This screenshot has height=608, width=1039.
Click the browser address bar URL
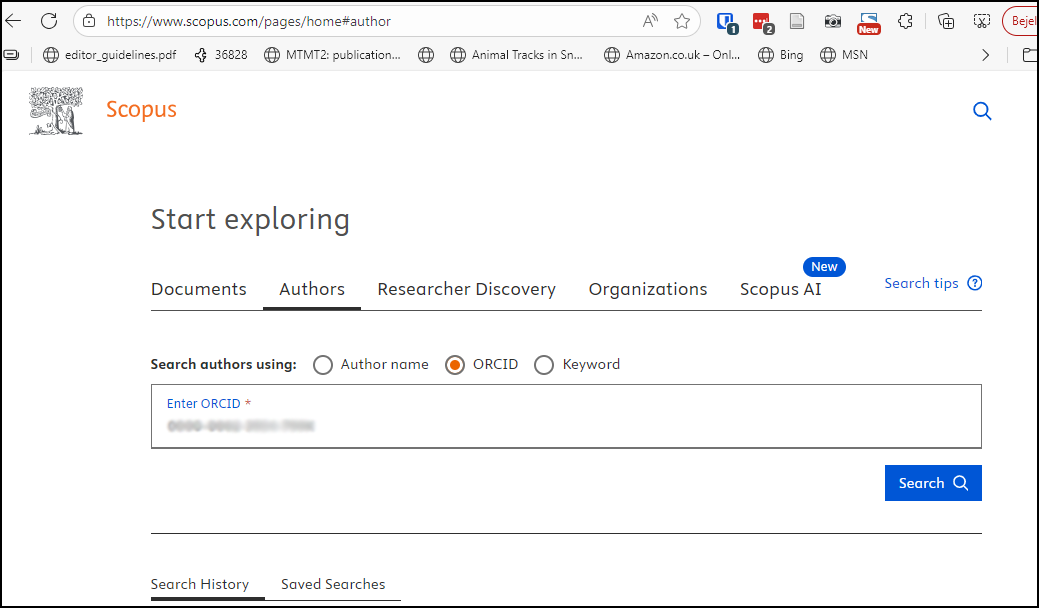(248, 21)
